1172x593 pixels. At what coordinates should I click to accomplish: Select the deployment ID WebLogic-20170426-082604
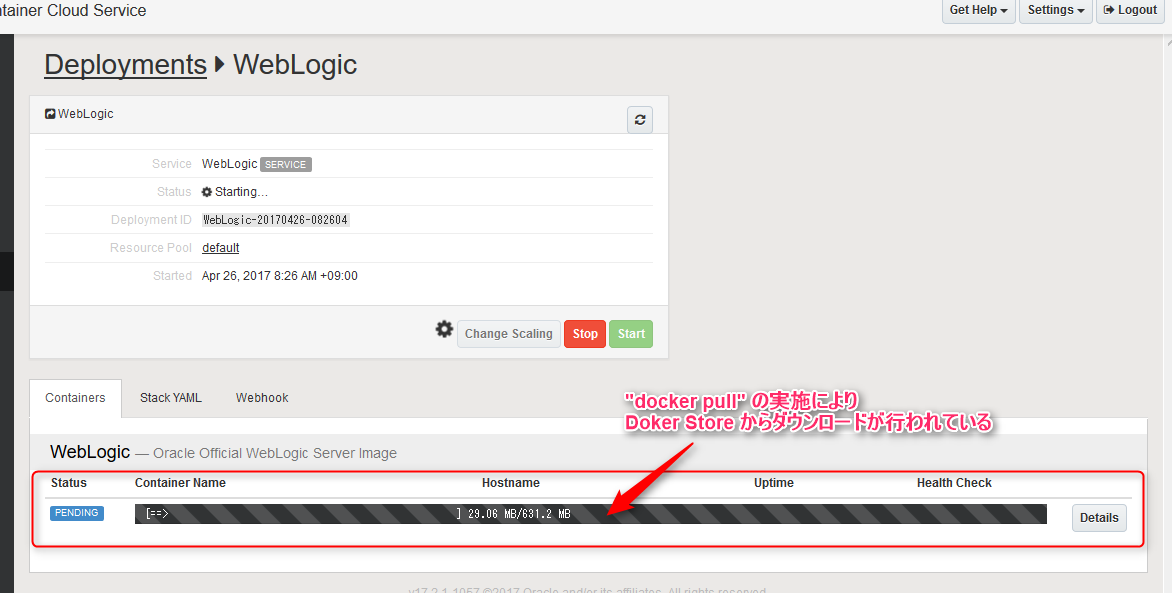(276, 220)
